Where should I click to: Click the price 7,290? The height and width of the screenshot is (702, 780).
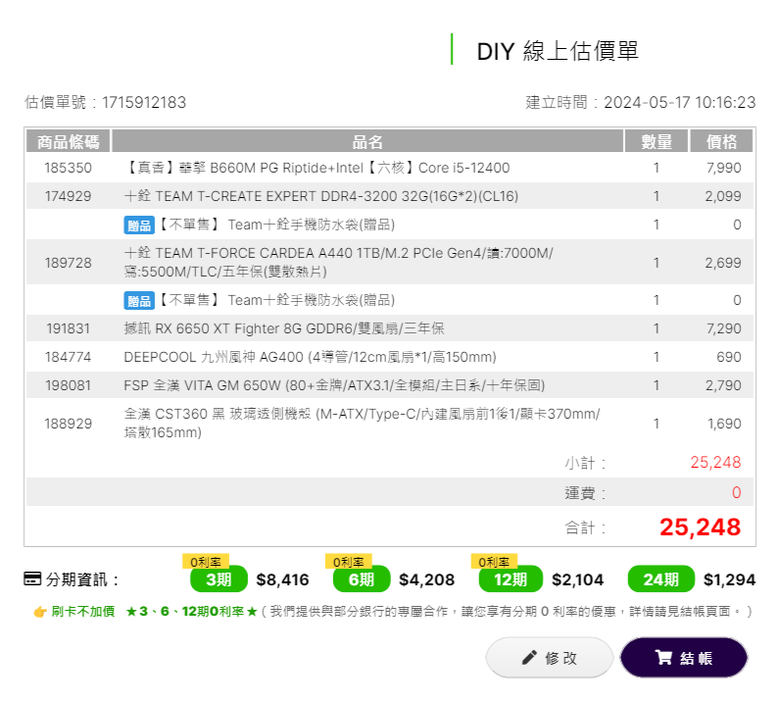(x=724, y=328)
